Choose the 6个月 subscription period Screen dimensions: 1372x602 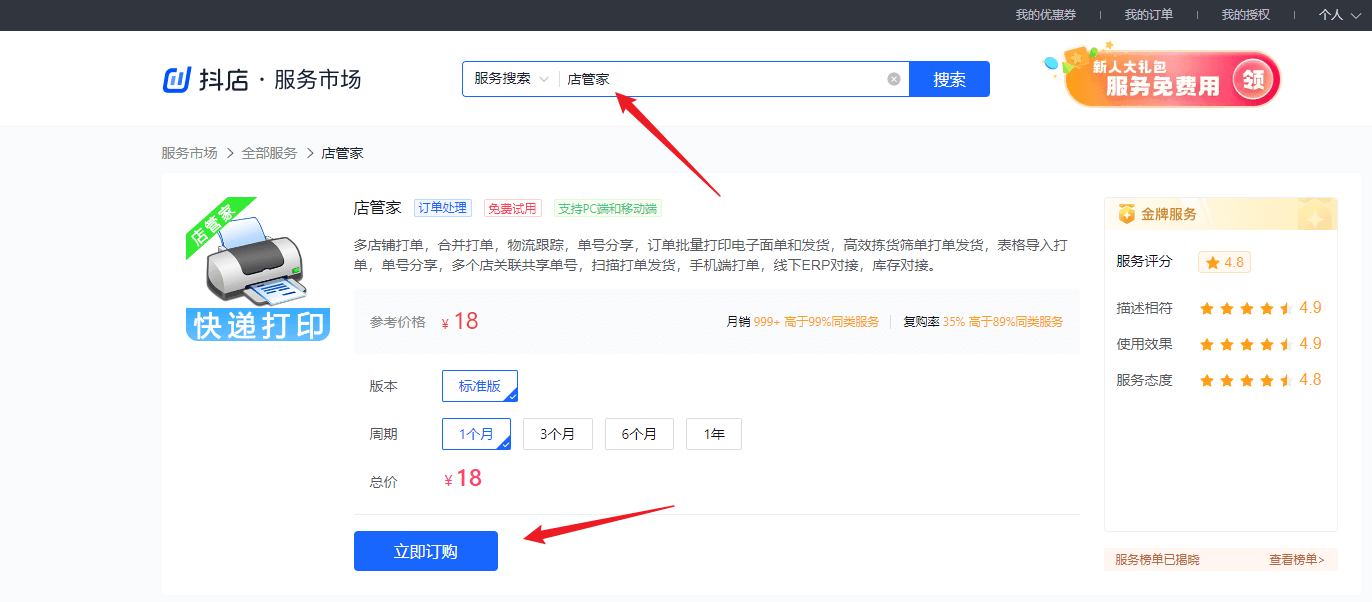pyautogui.click(x=639, y=434)
